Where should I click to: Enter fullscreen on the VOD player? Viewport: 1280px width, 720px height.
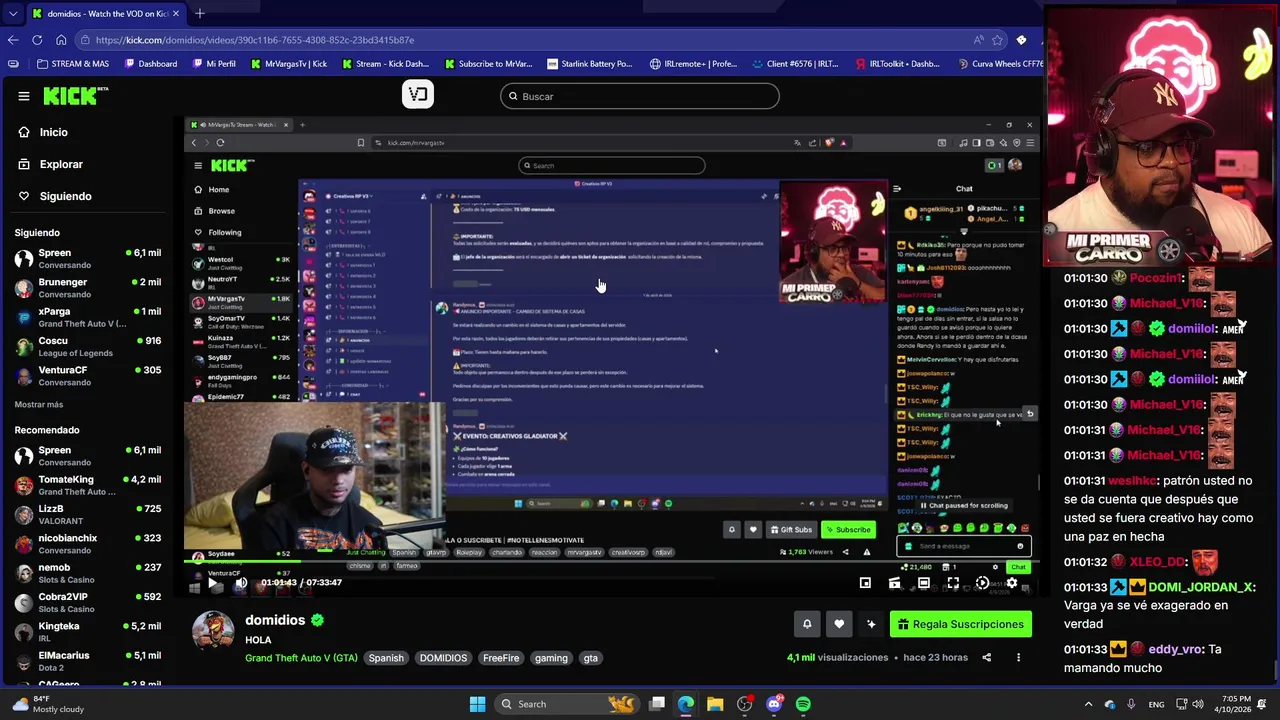click(953, 583)
